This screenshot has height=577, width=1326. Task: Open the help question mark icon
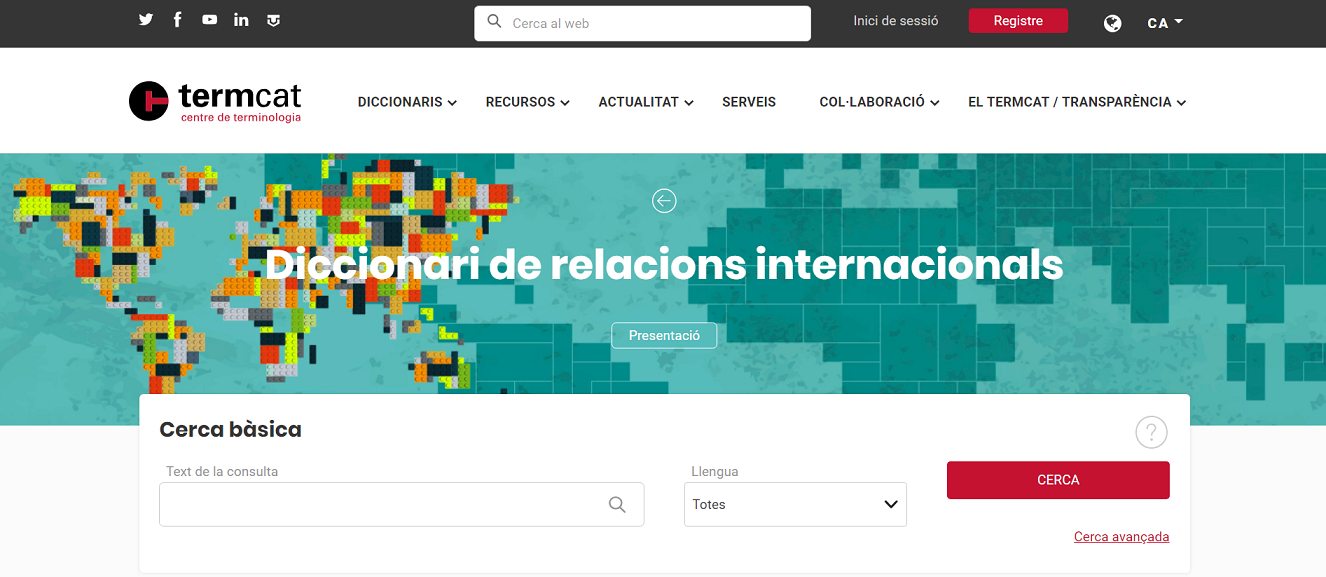(x=1151, y=433)
